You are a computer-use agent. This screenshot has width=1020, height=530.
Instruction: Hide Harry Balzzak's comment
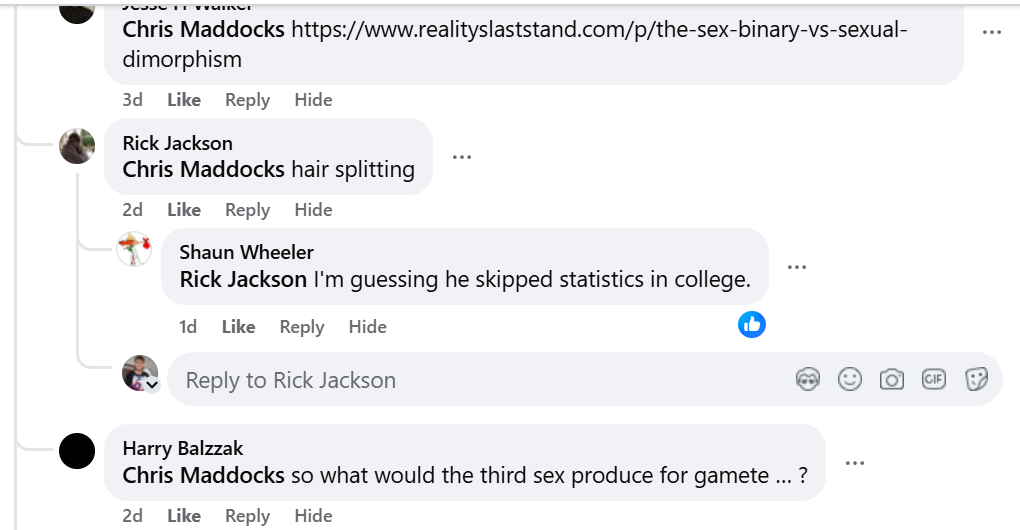313,516
